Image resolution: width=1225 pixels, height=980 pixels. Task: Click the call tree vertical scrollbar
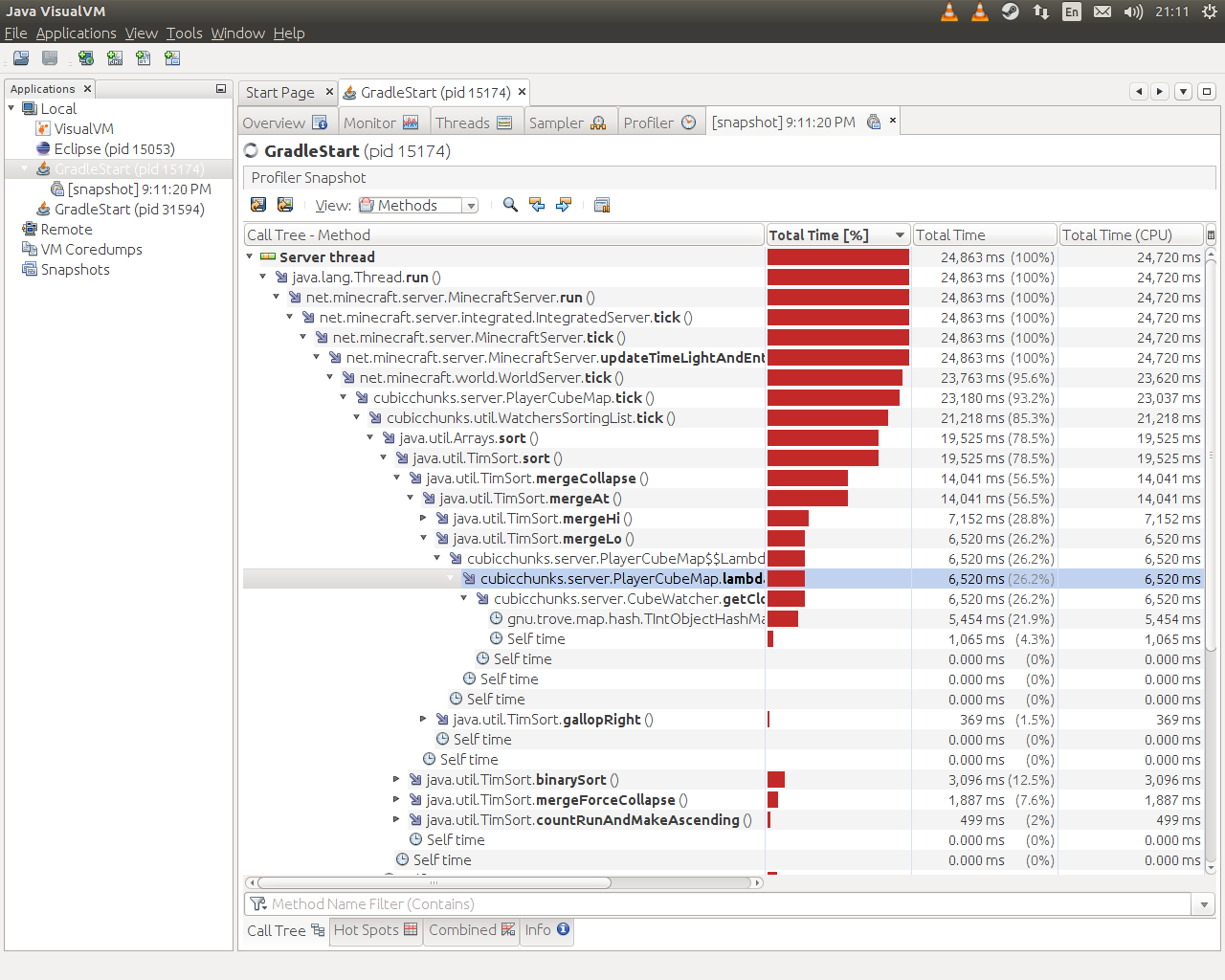point(1211,560)
